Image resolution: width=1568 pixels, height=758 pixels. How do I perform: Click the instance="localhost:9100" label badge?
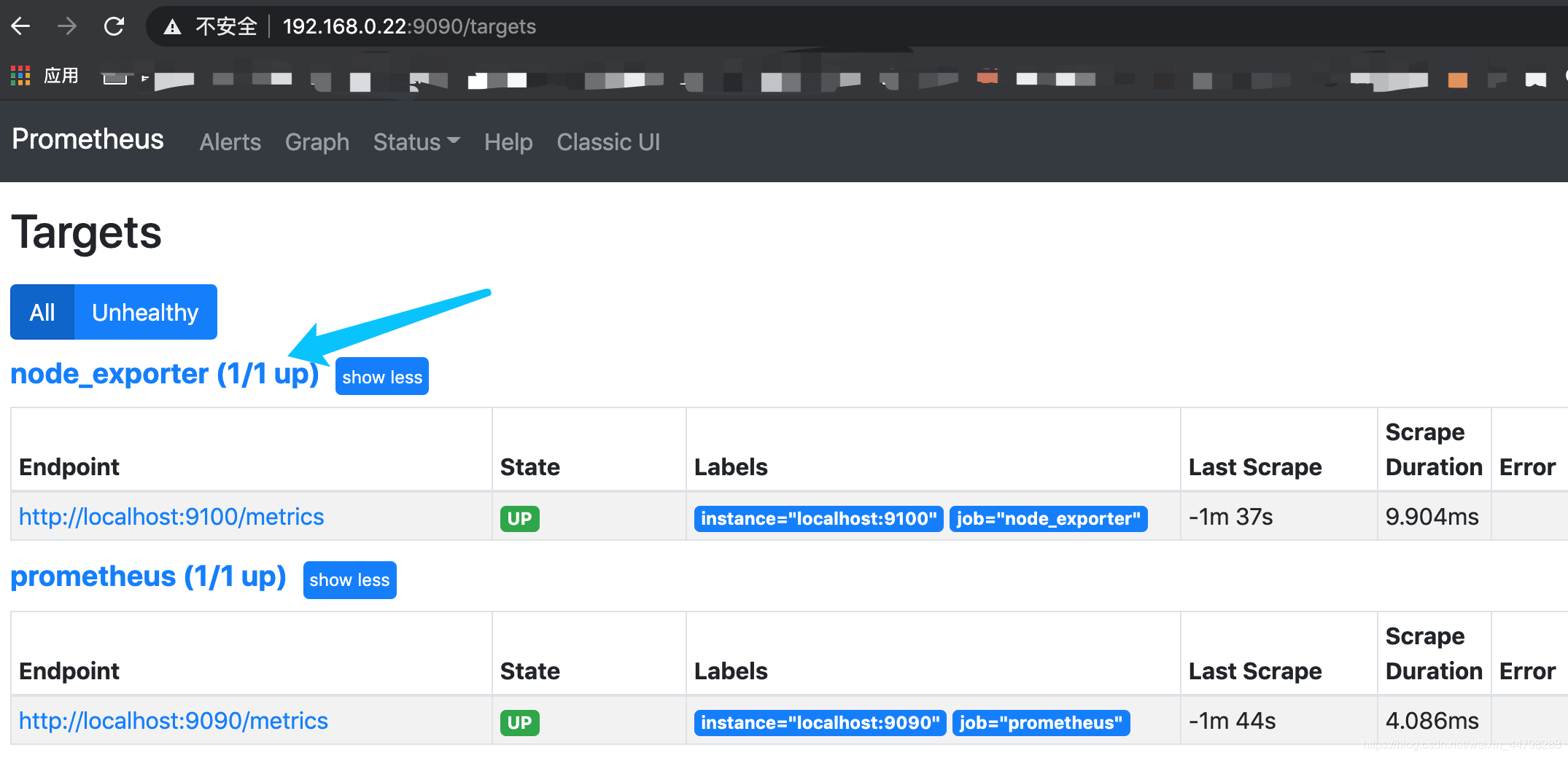(x=819, y=518)
